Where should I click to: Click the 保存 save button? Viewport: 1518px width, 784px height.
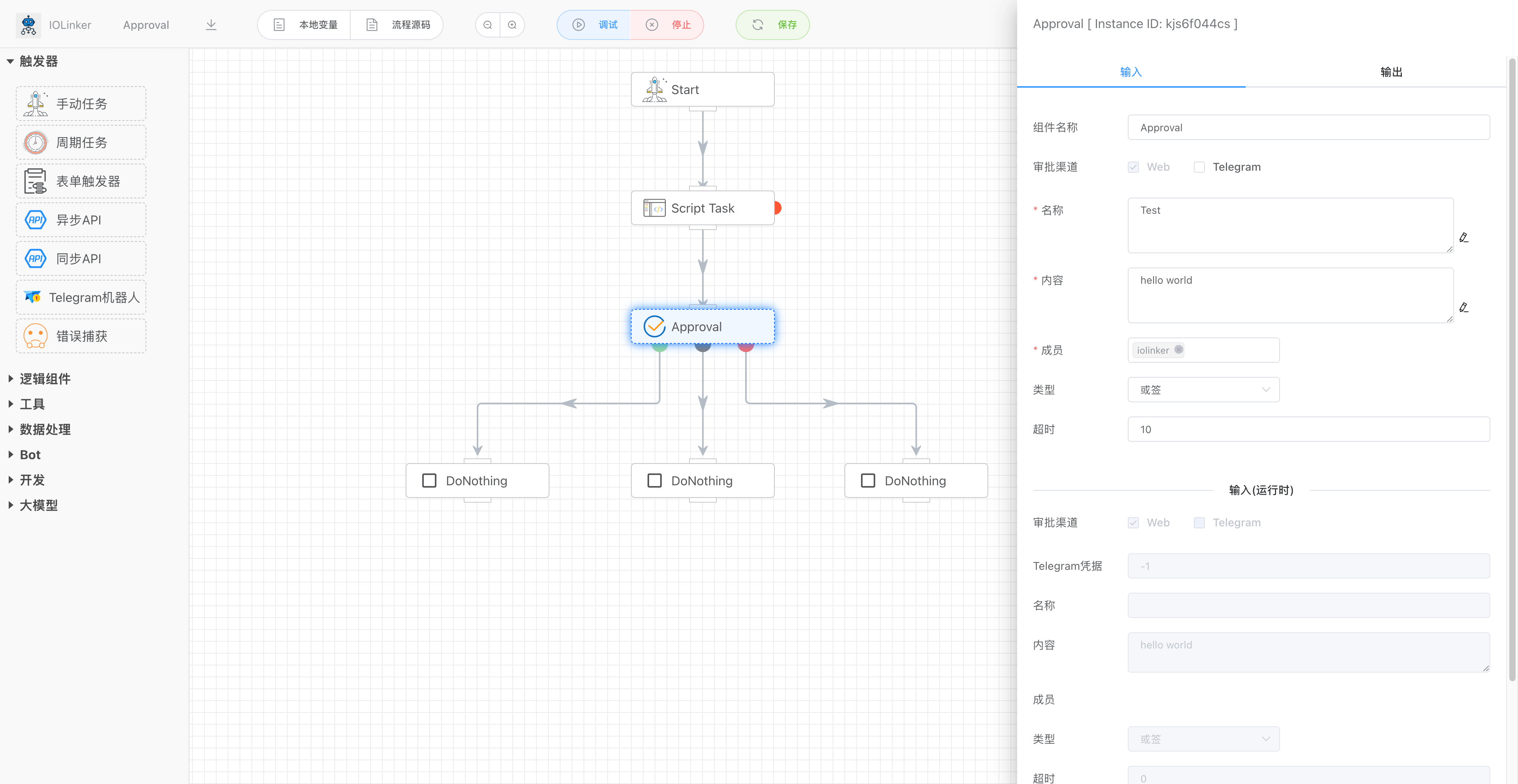[x=772, y=25]
